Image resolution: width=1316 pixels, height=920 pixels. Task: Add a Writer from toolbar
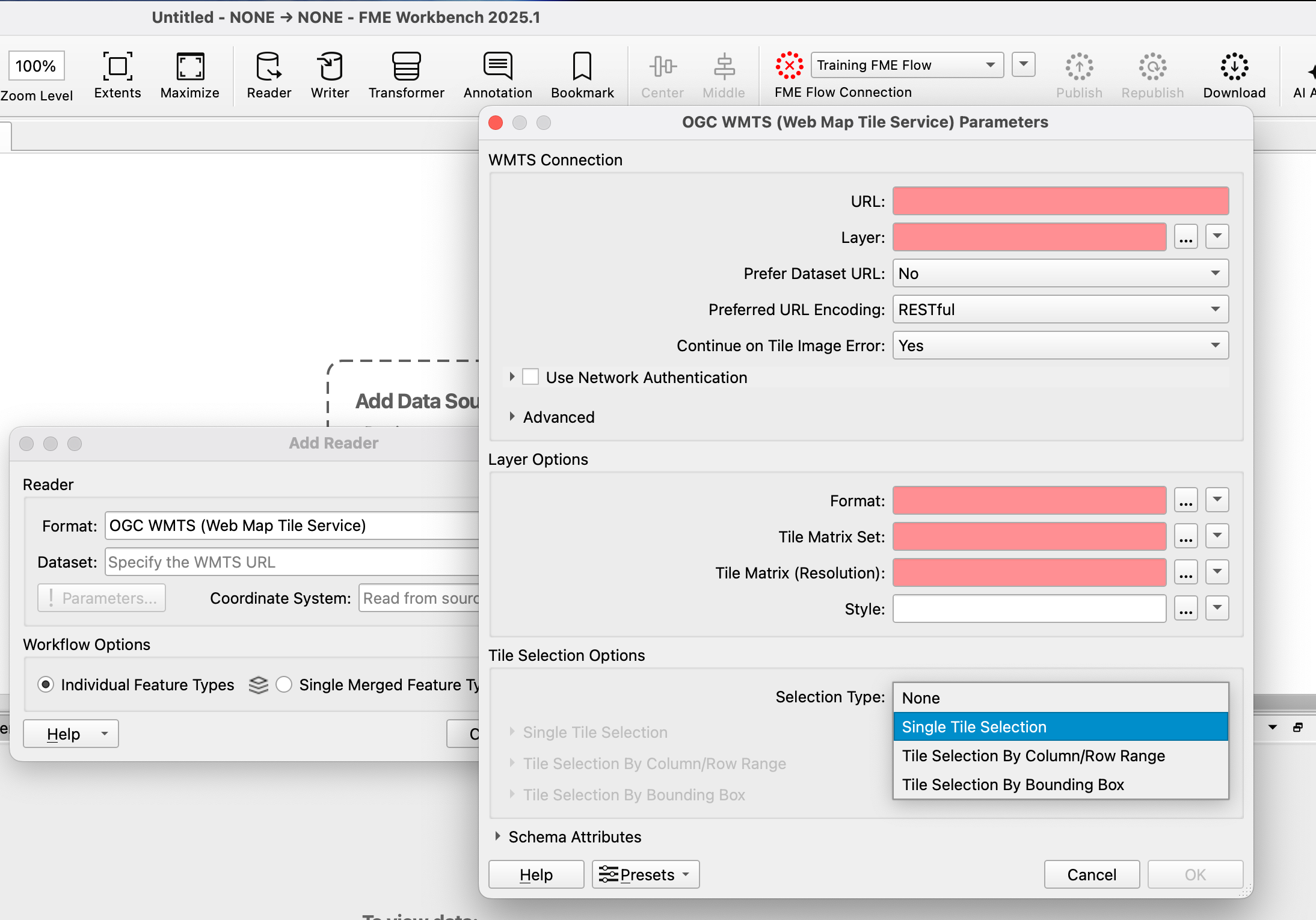click(x=330, y=75)
